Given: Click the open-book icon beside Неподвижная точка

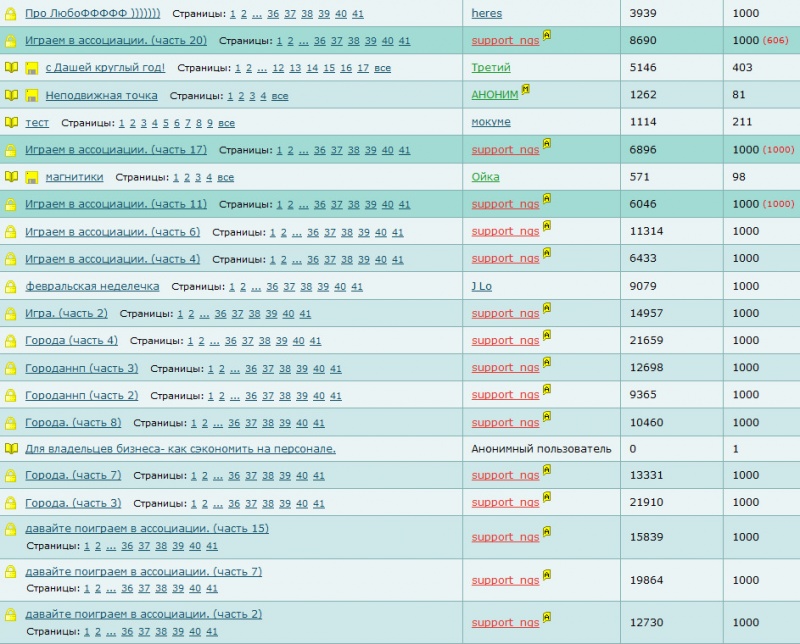Looking at the screenshot, I should (x=11, y=95).
